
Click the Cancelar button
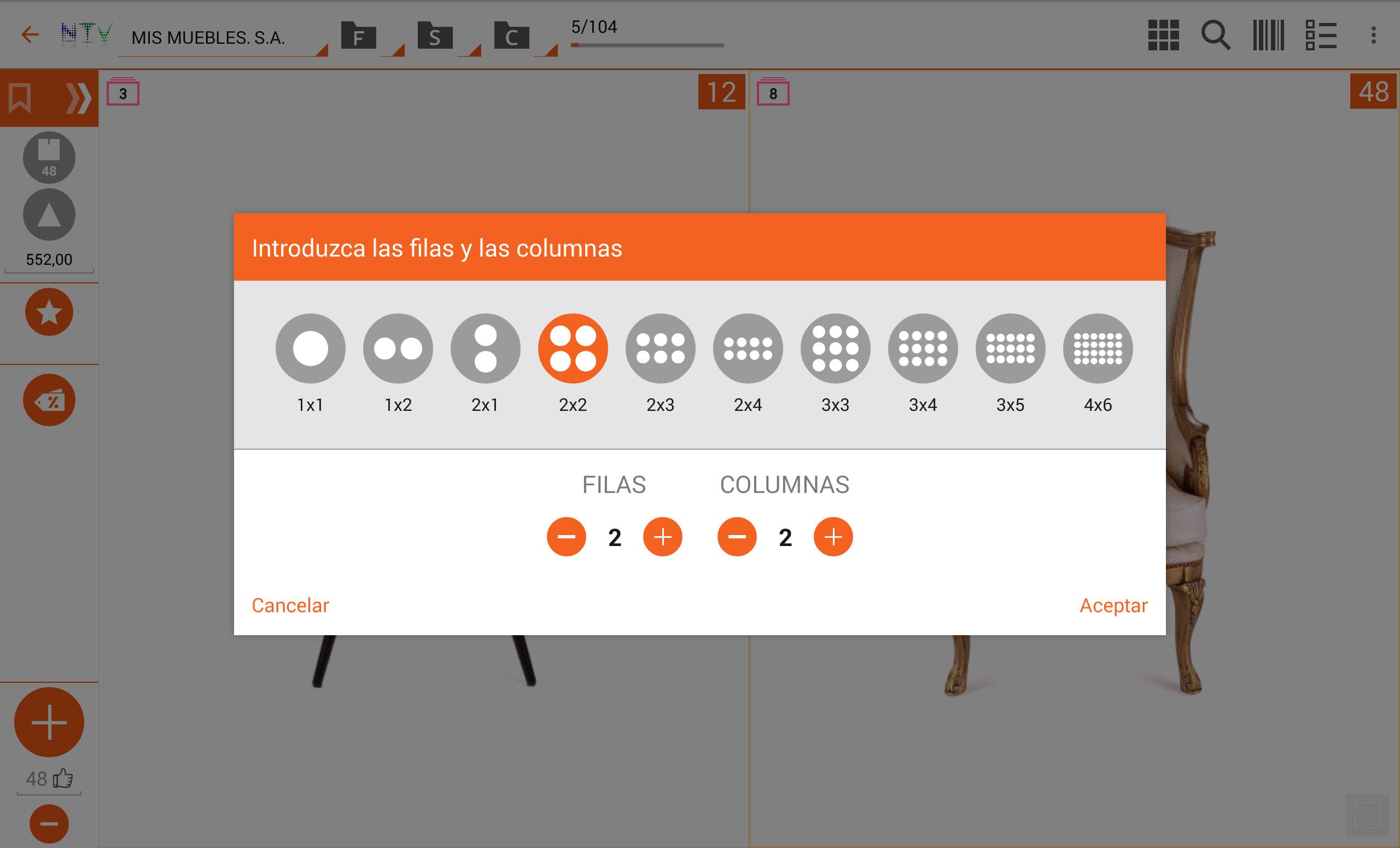coord(290,605)
